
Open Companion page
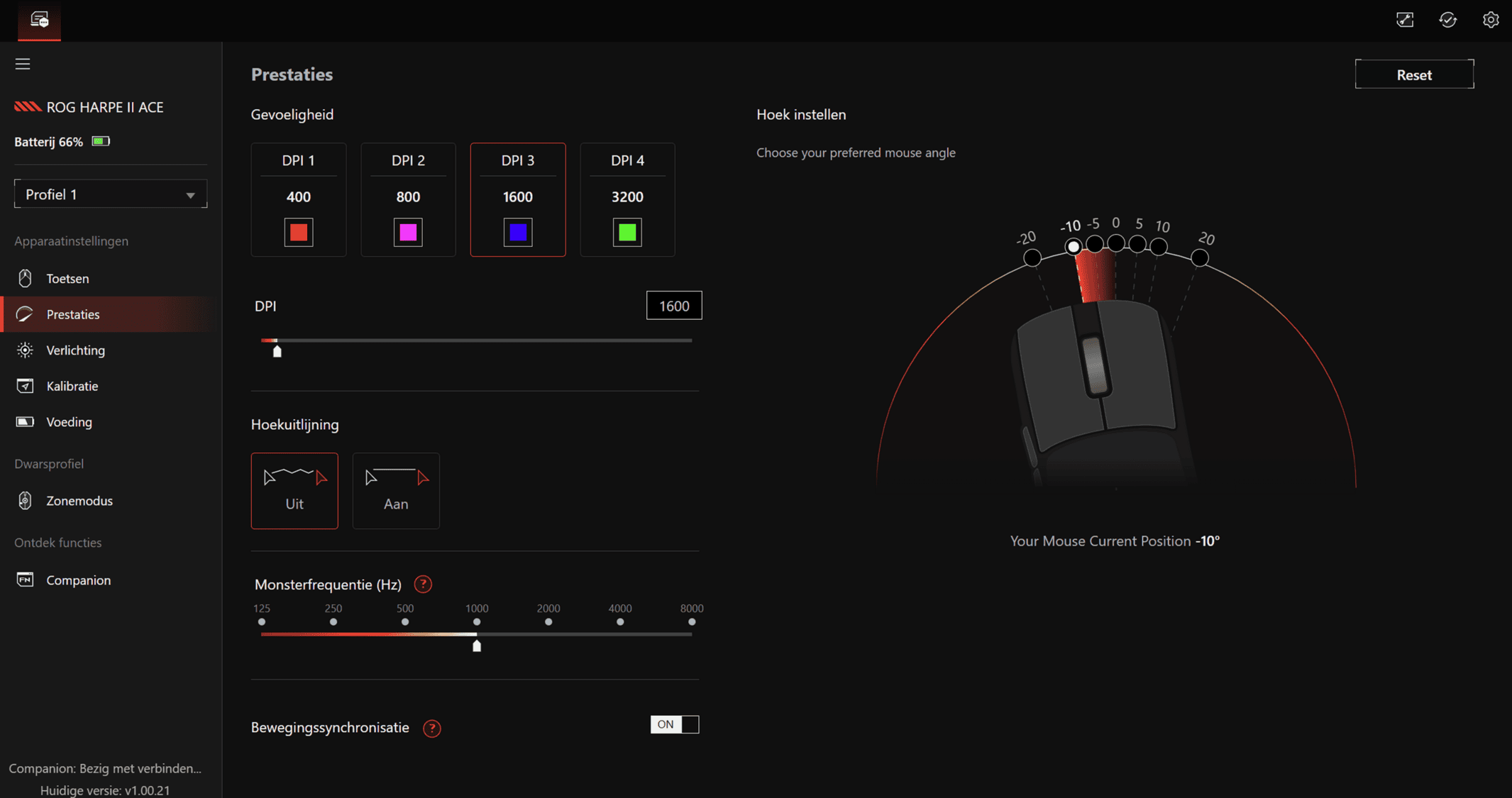[x=111, y=580]
